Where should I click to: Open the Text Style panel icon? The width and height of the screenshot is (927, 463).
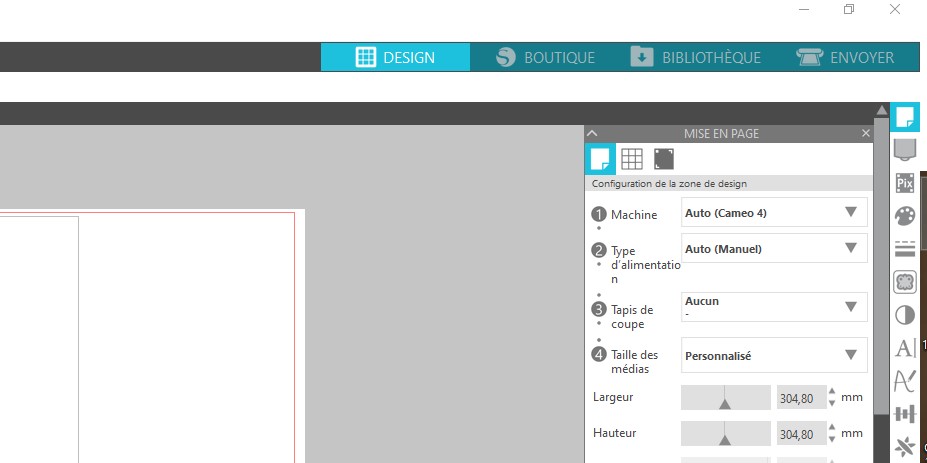(x=905, y=348)
